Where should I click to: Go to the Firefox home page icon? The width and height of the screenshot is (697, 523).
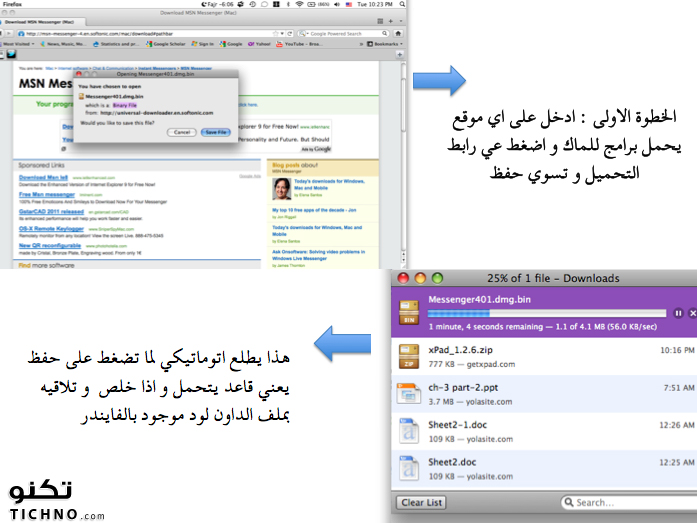[x=398, y=33]
